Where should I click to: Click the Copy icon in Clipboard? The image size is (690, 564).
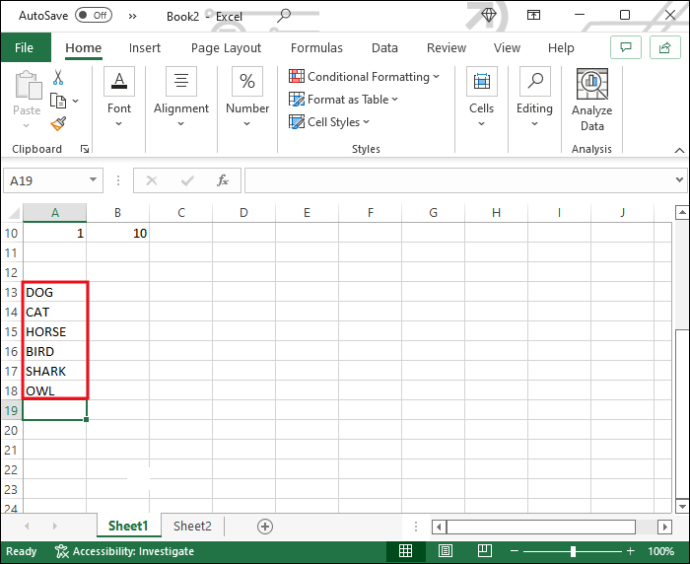58,101
